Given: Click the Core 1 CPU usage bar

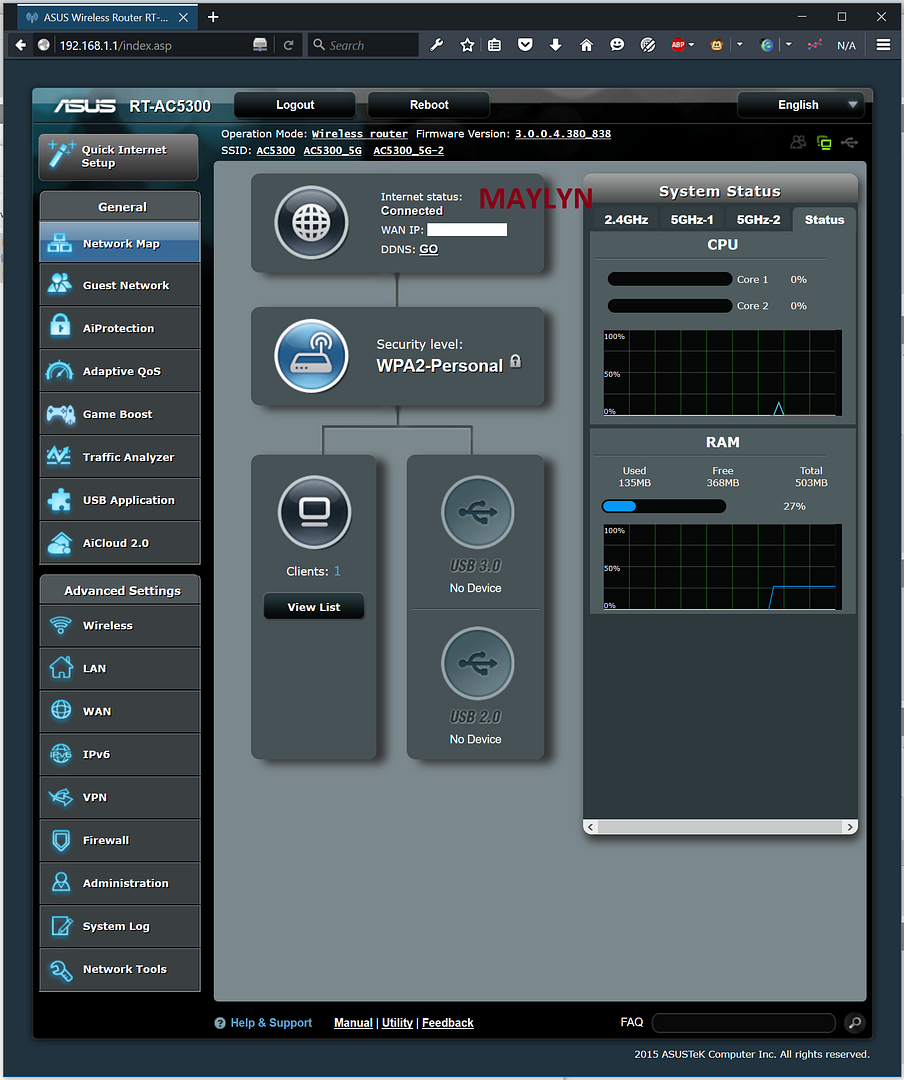Looking at the screenshot, I should tap(670, 279).
